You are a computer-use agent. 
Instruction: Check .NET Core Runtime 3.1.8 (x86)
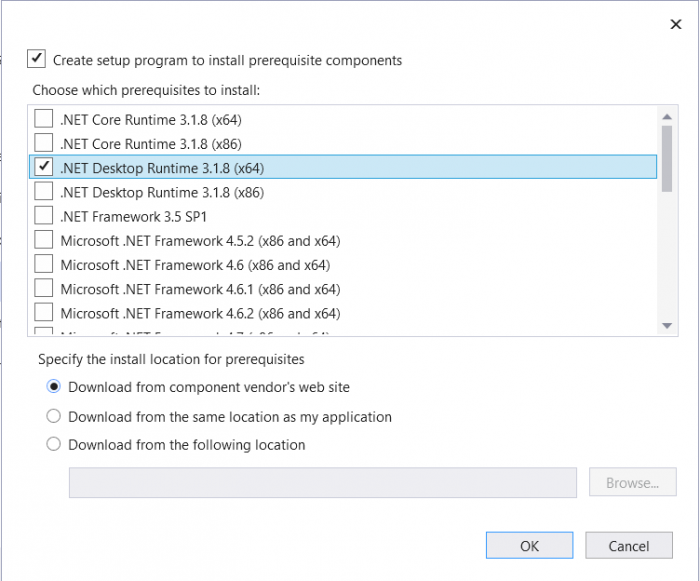[44, 143]
